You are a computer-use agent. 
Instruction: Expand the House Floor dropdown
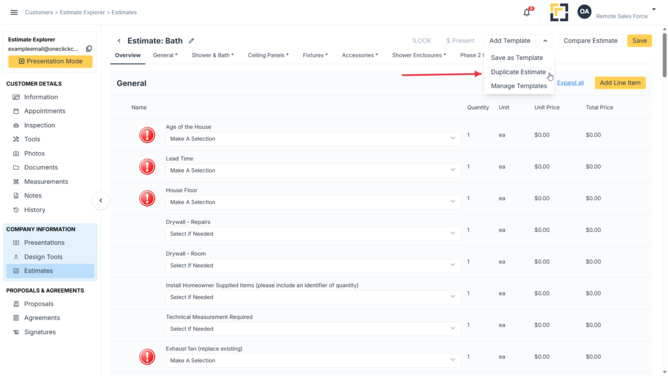(313, 202)
